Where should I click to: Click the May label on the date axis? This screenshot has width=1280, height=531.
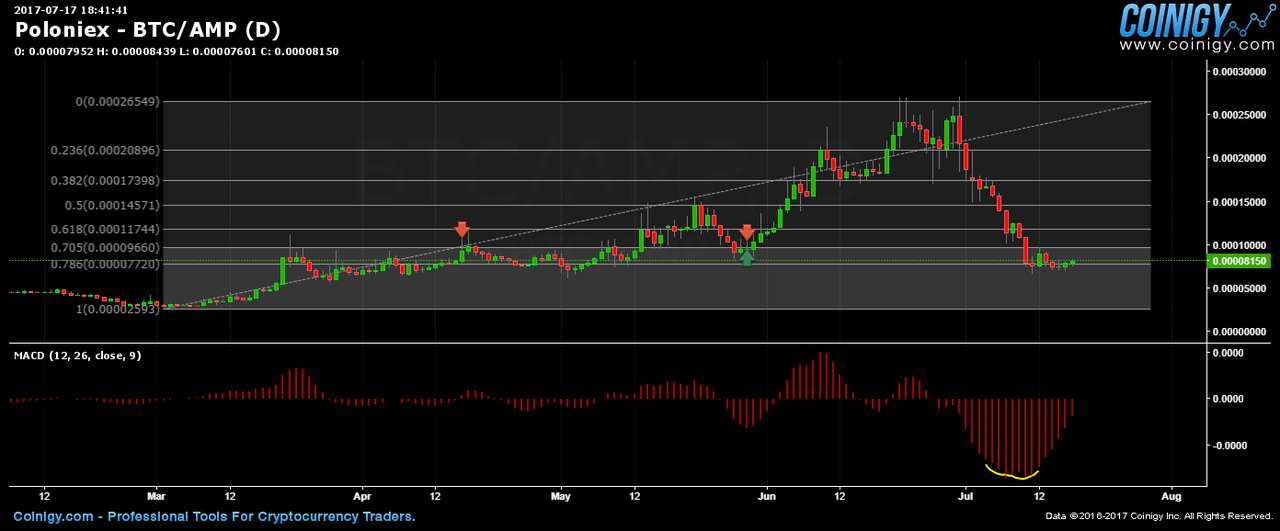tap(560, 495)
